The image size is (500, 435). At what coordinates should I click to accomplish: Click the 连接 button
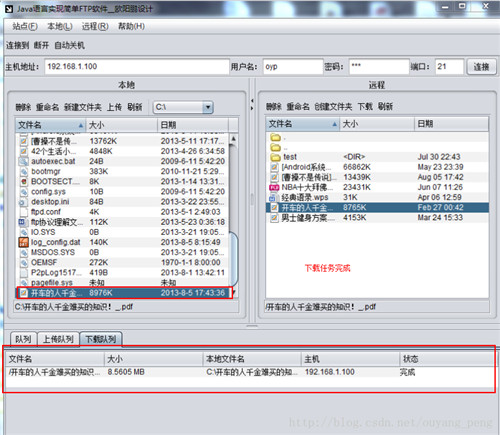(481, 67)
